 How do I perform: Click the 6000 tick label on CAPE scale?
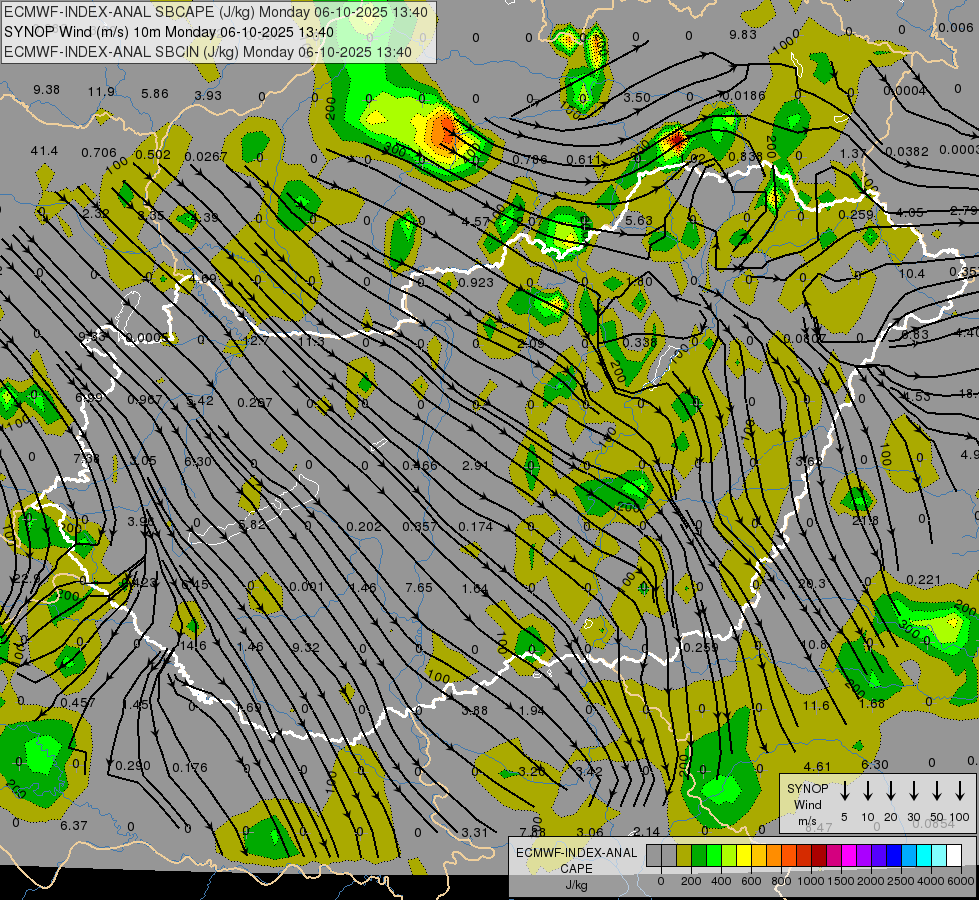coord(962,881)
